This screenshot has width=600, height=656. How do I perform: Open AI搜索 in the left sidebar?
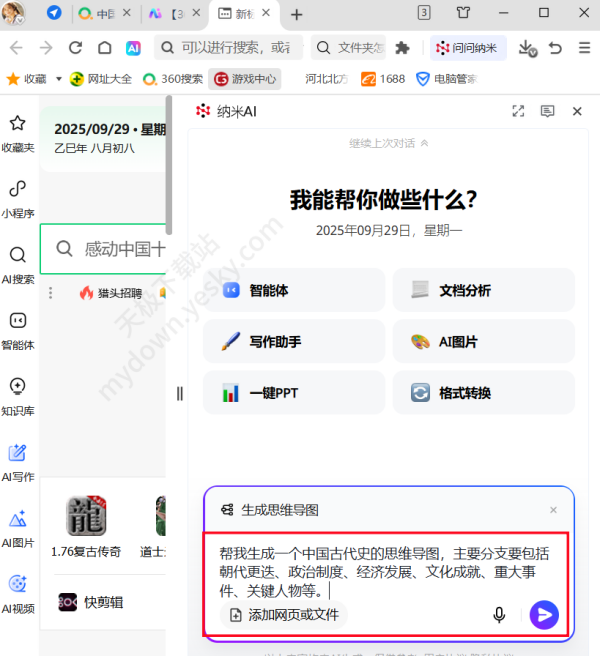pyautogui.click(x=17, y=264)
